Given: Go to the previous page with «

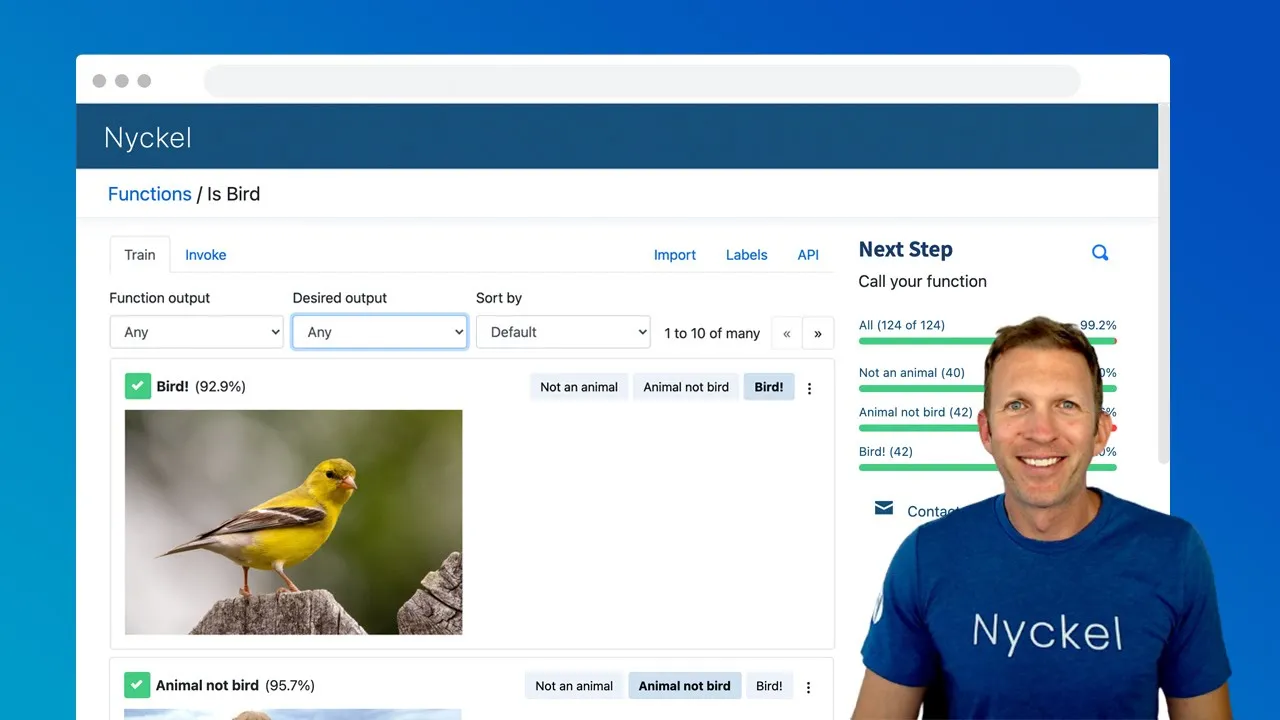Looking at the screenshot, I should coord(787,333).
